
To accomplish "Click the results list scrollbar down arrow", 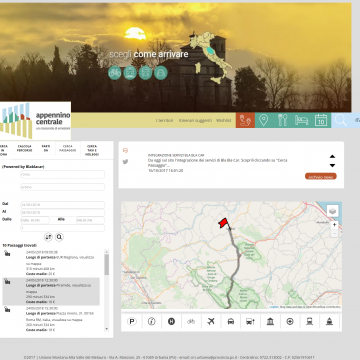I will (107, 329).
